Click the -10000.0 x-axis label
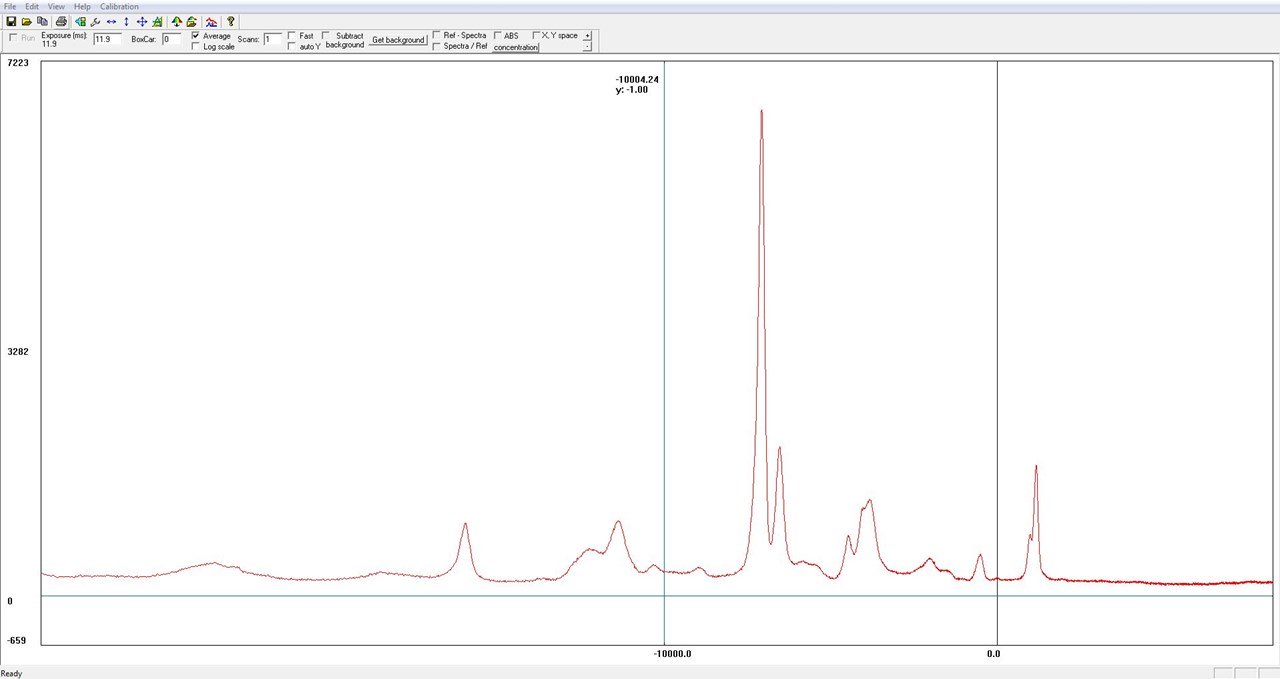The width and height of the screenshot is (1280, 679). (672, 654)
